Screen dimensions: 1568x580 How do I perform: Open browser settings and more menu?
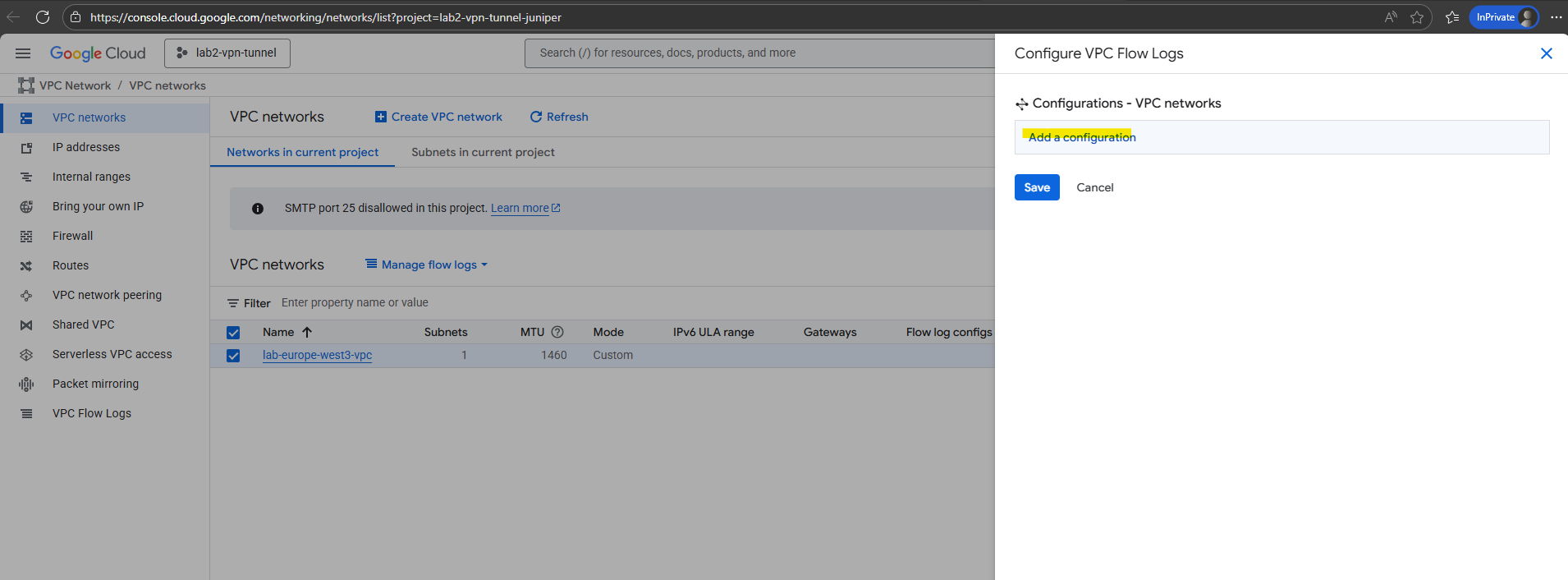[1556, 17]
